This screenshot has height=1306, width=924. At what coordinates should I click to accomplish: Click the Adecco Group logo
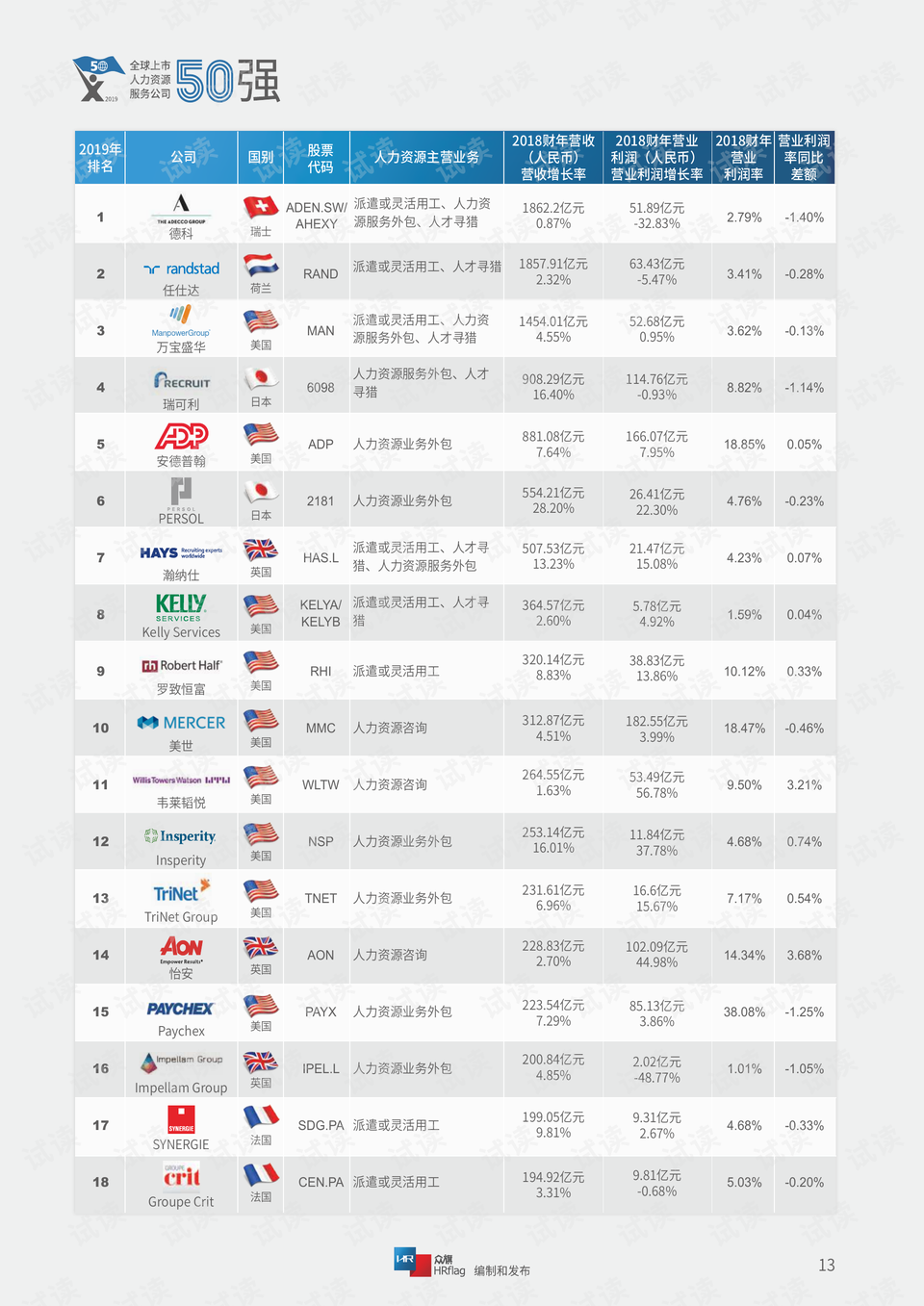click(181, 207)
